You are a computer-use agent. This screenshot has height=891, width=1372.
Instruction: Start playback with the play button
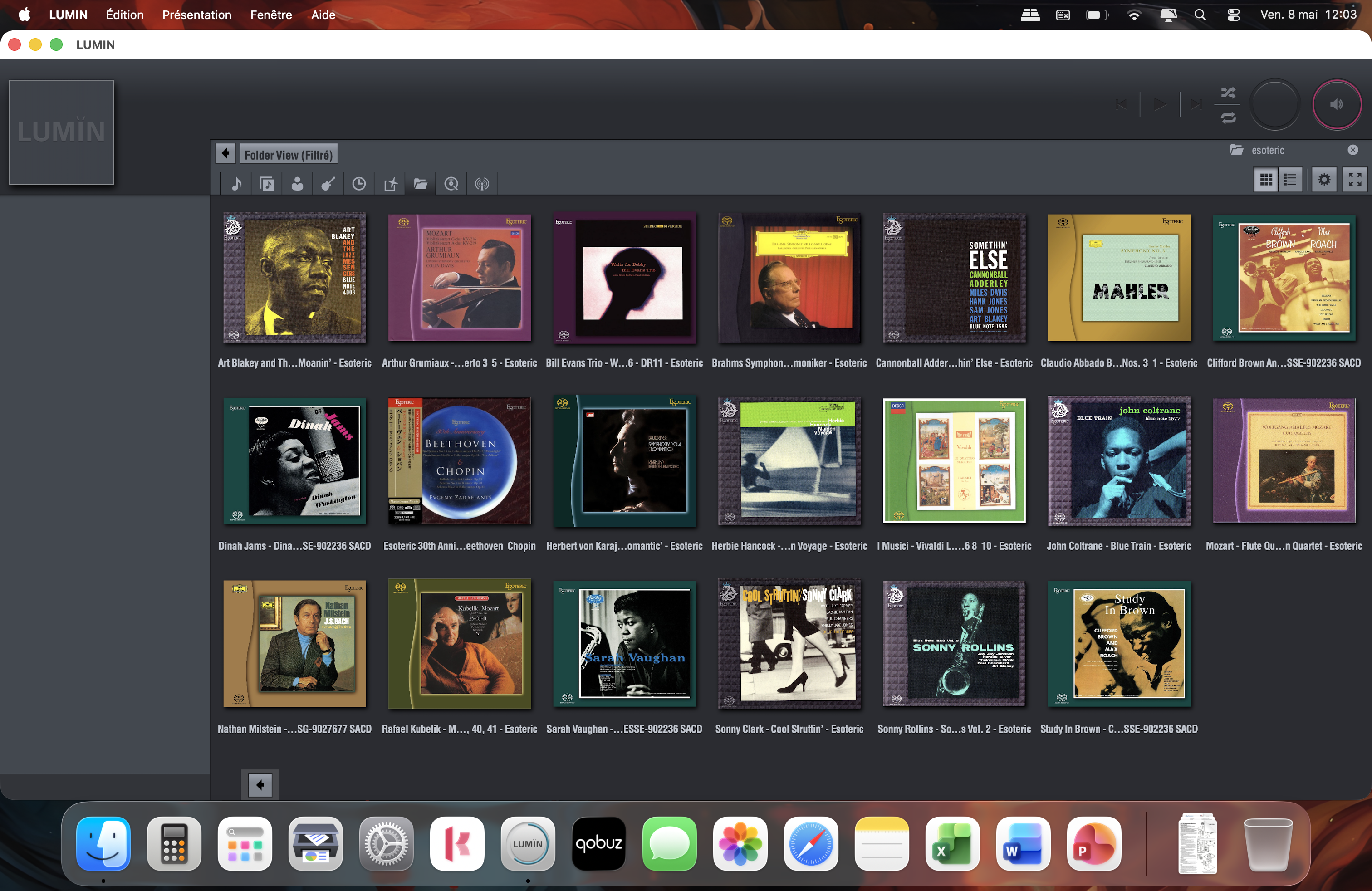point(1160,104)
